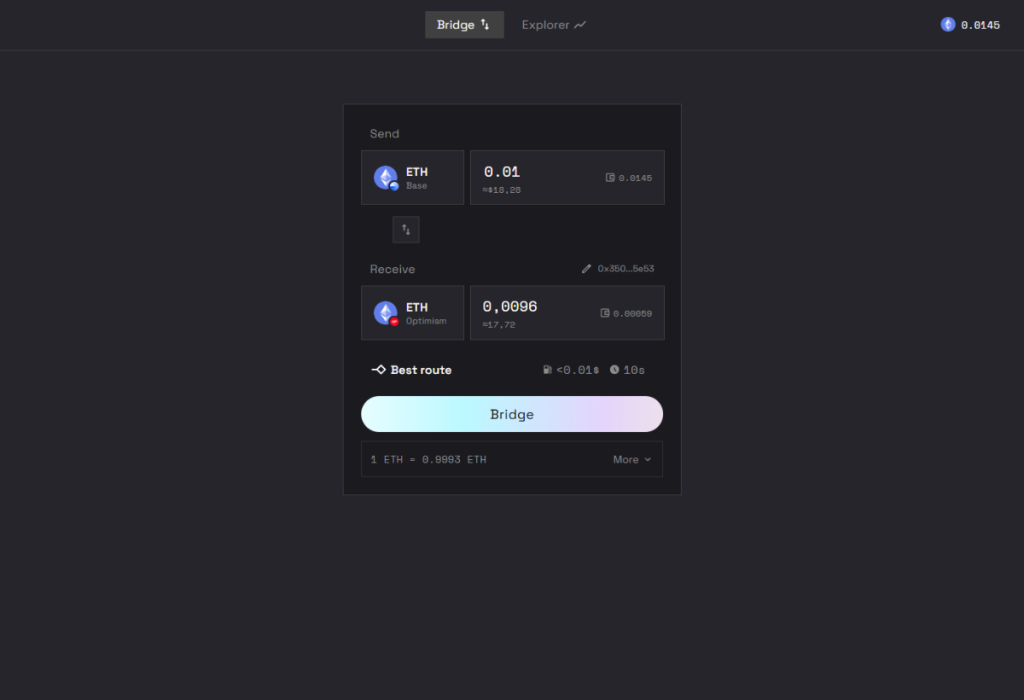Click the Base ETH token logo
Screen dimensions: 1024x700
coord(386,178)
